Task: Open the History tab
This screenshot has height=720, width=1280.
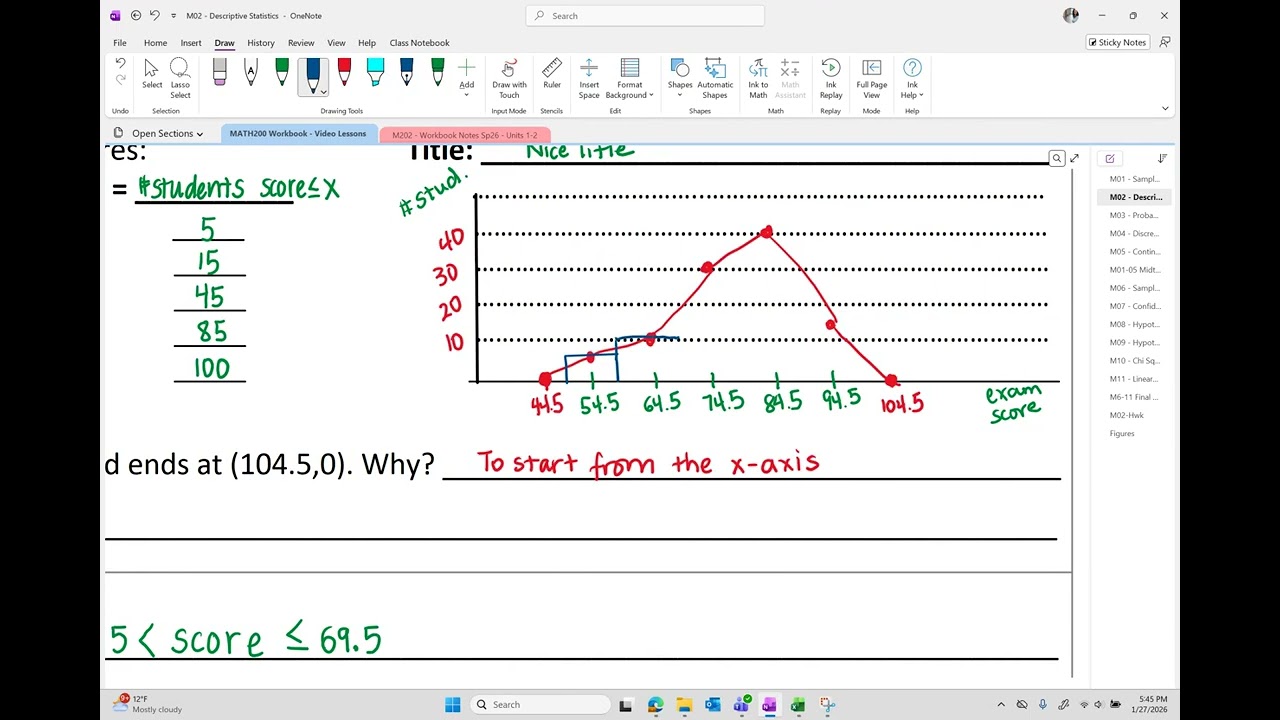Action: (x=261, y=43)
